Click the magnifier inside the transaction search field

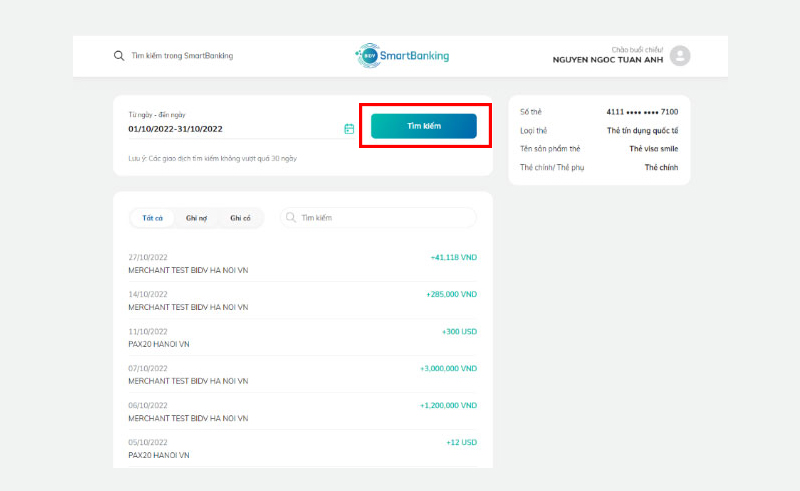point(291,217)
